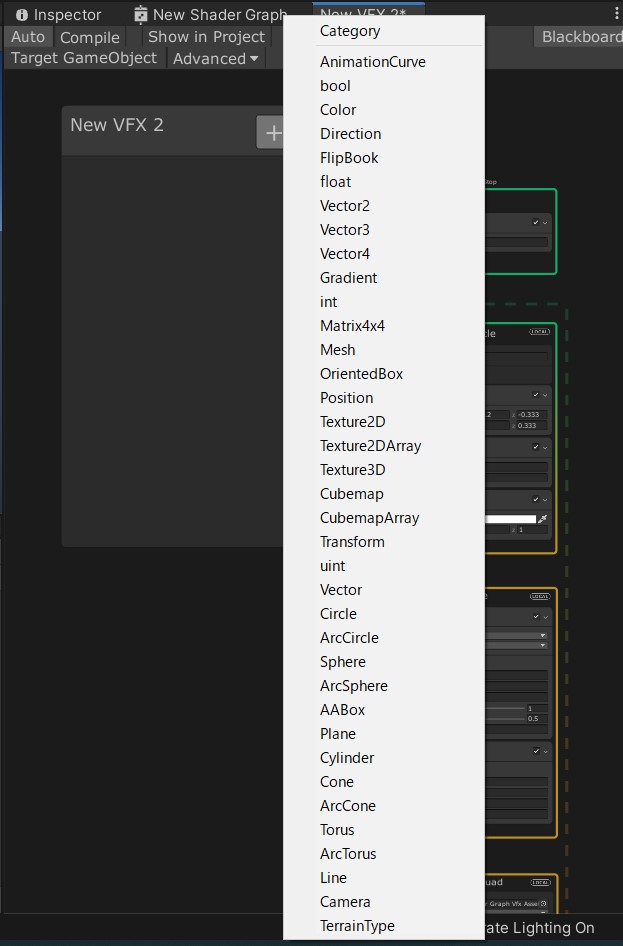Switch to the New Shader Graph tab
This screenshot has width=623, height=946.
(209, 14)
